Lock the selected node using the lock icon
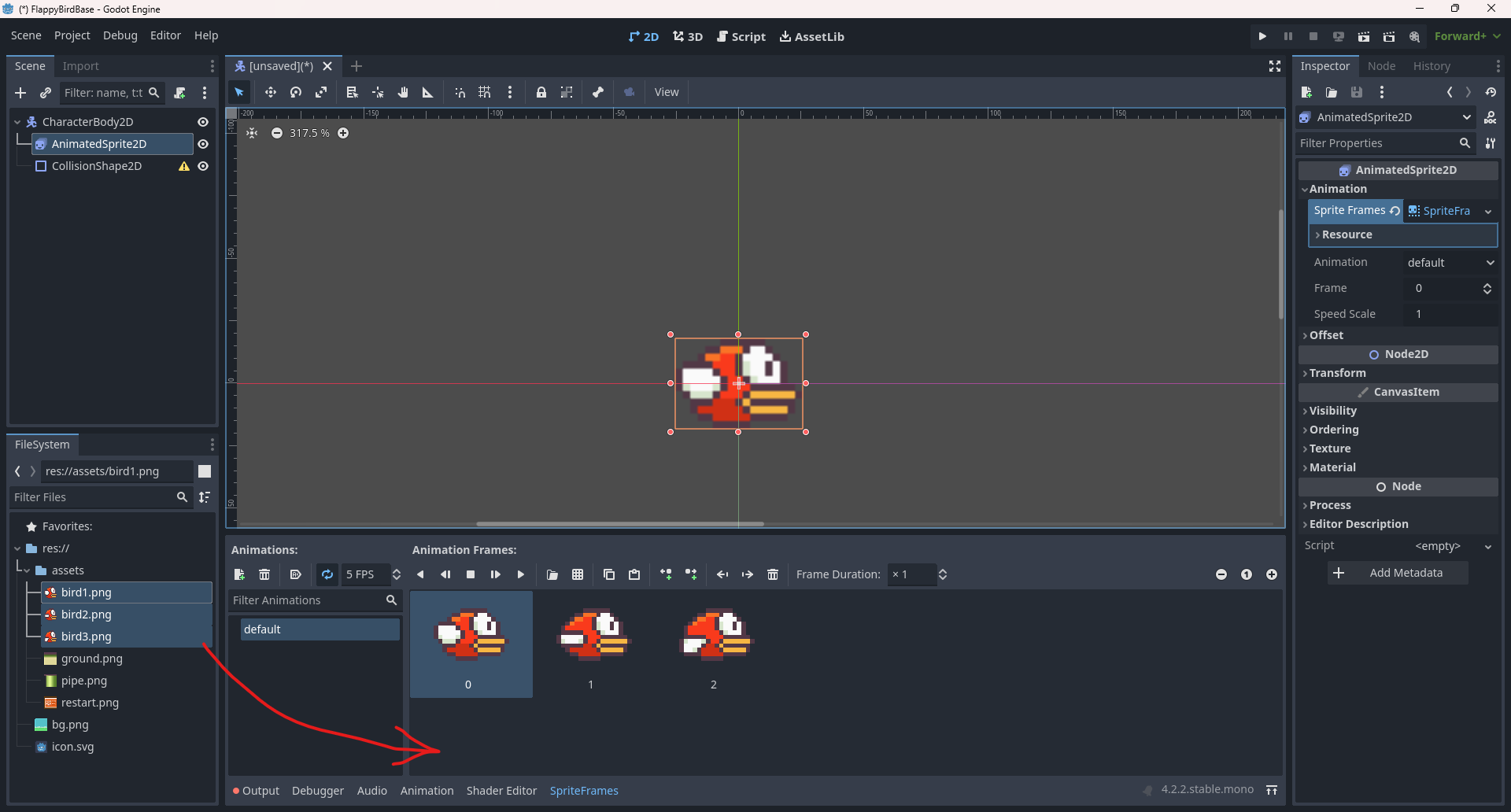This screenshot has height=812, width=1511. 541,92
